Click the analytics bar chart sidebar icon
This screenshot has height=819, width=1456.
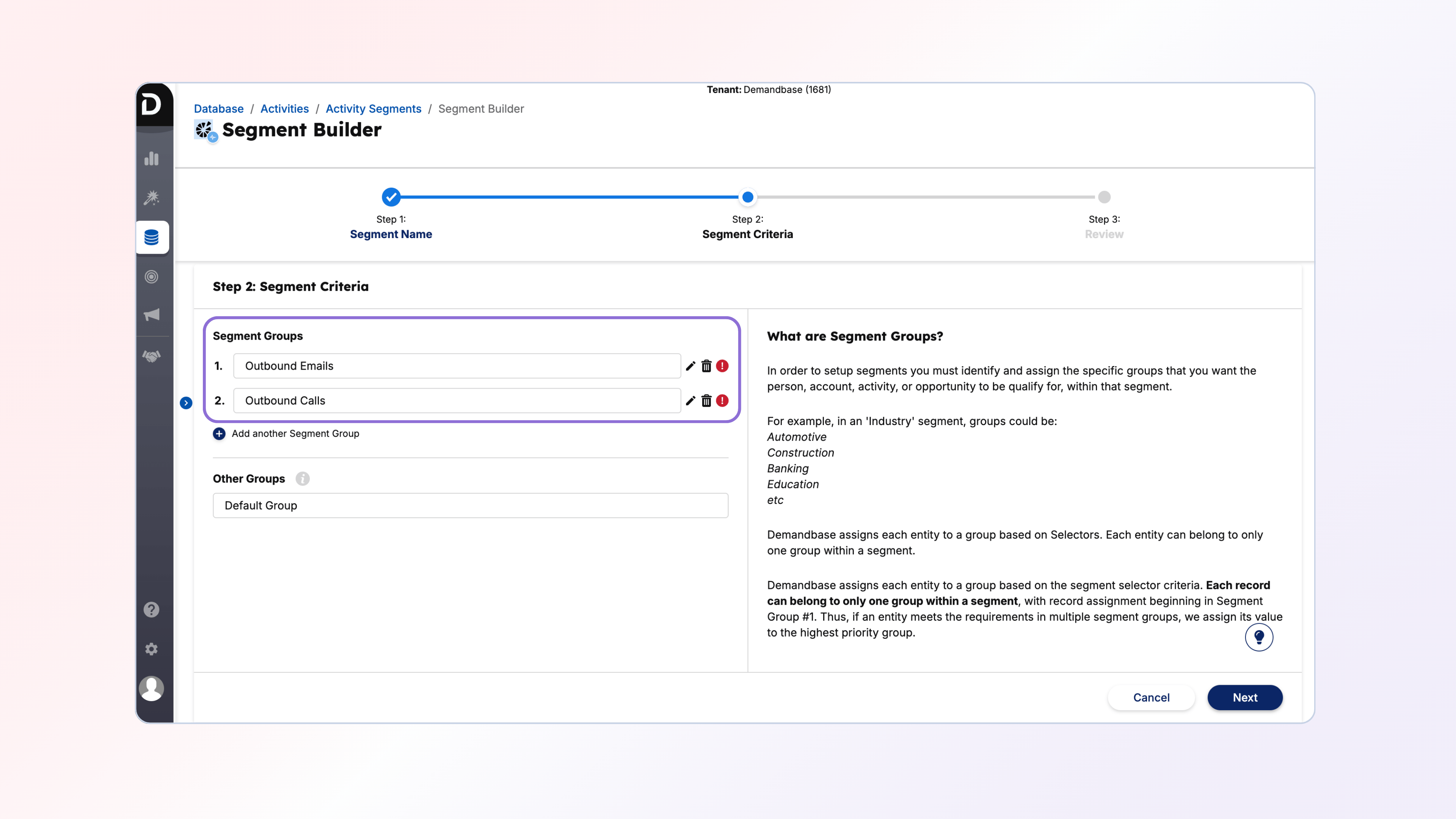click(x=152, y=158)
